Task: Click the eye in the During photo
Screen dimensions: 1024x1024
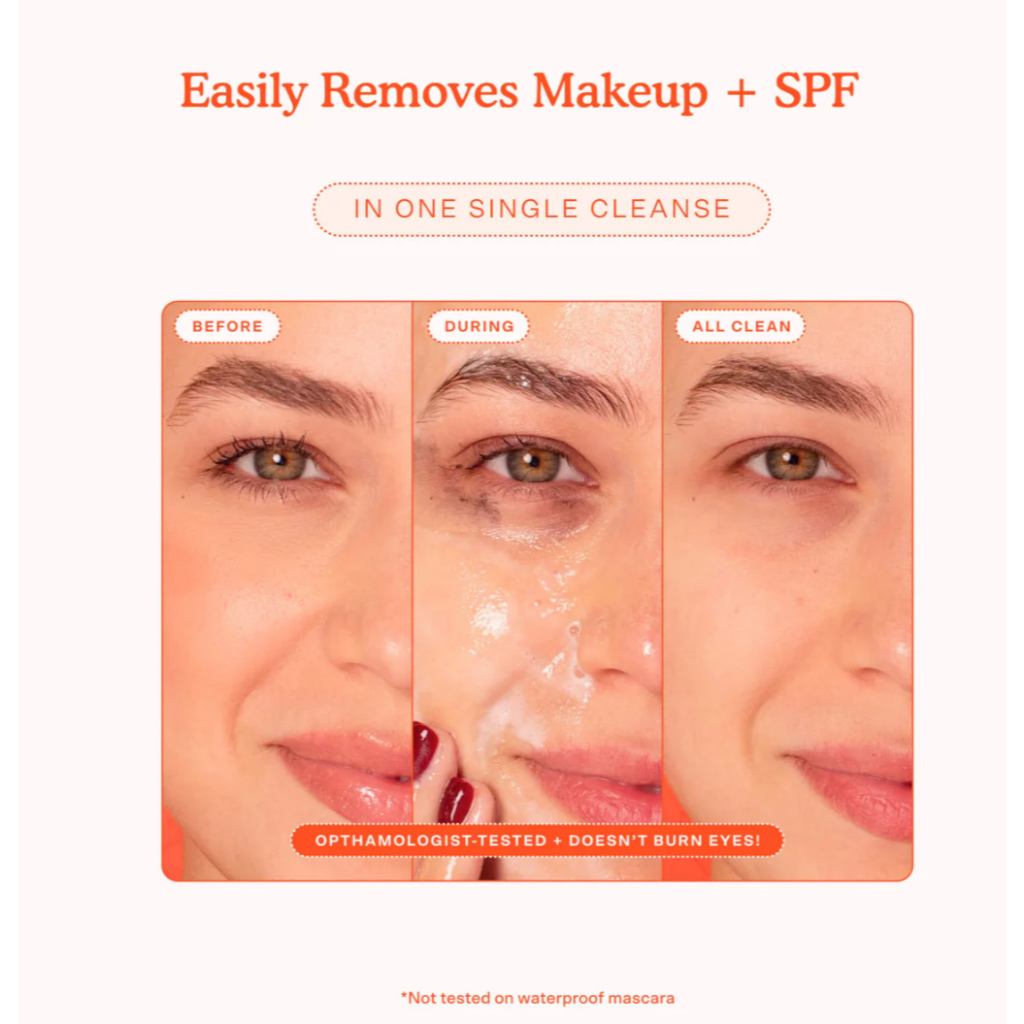Action: [x=529, y=465]
